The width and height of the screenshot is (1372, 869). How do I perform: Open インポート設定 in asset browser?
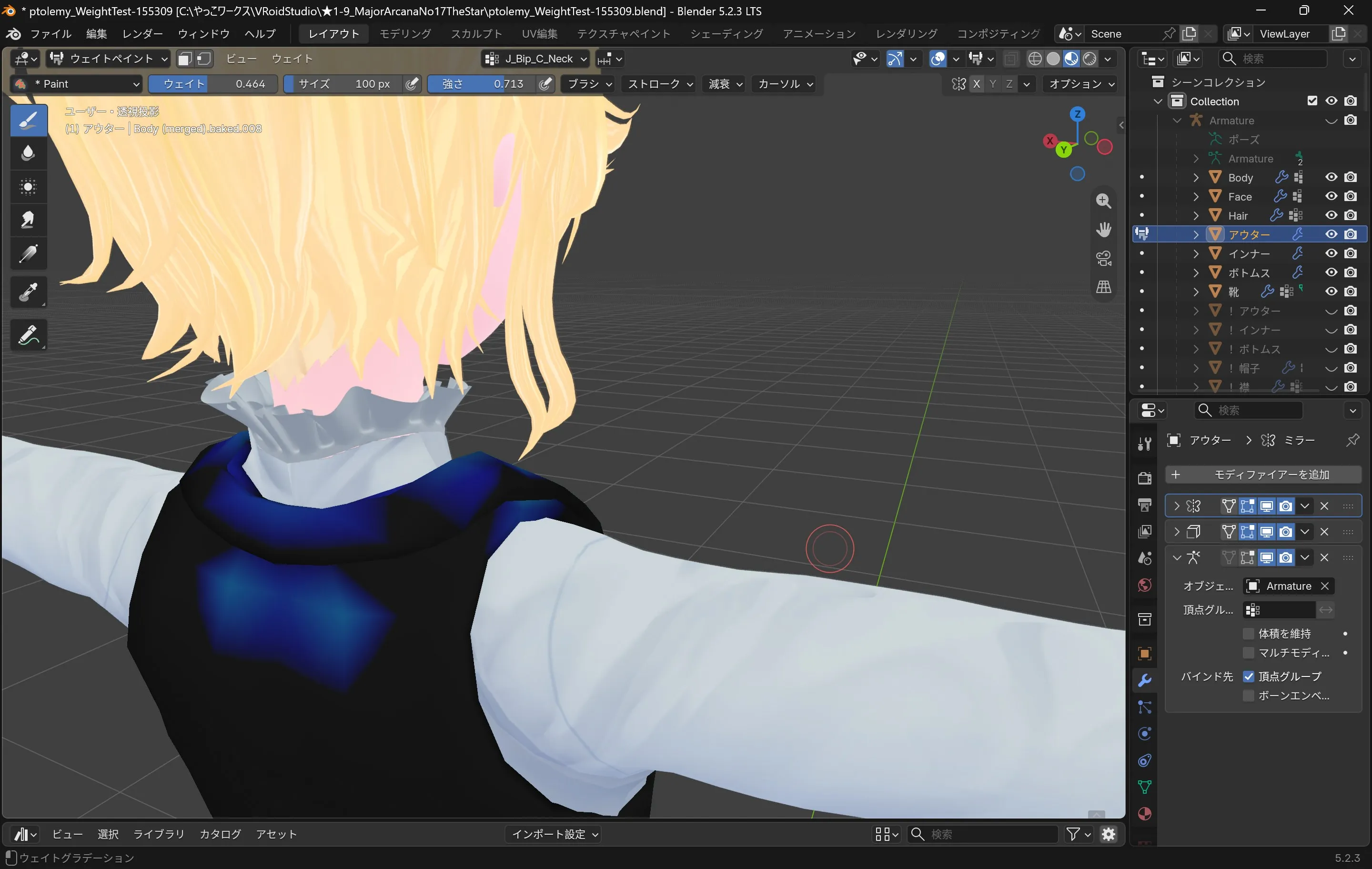pos(554,834)
